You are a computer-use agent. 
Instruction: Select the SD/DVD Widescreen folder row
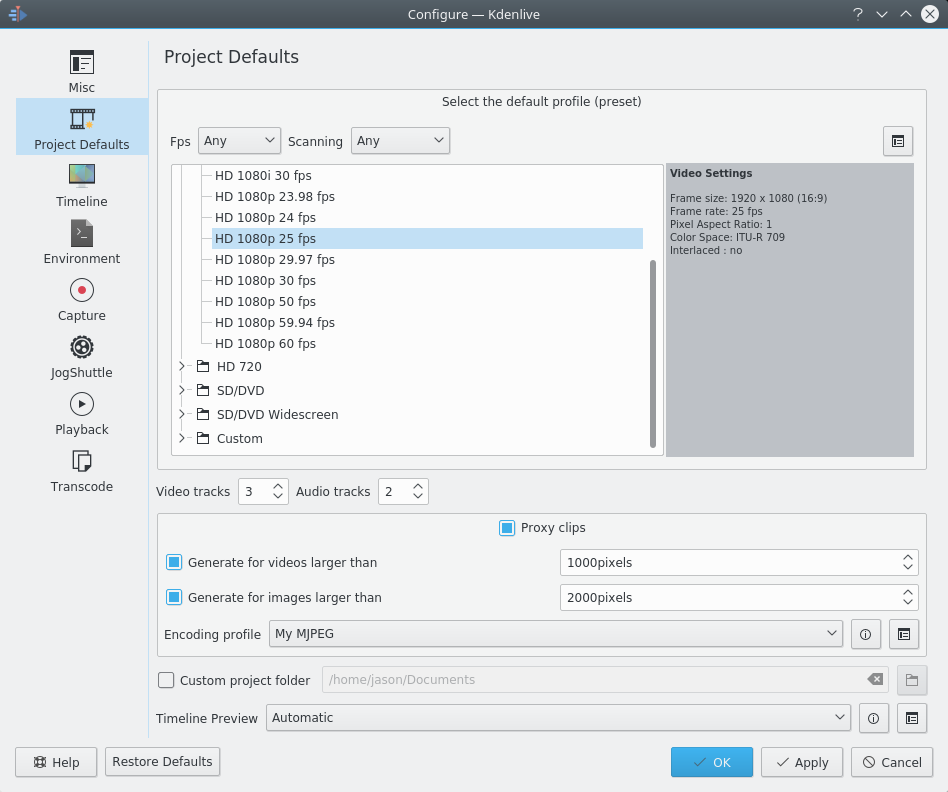point(418,415)
